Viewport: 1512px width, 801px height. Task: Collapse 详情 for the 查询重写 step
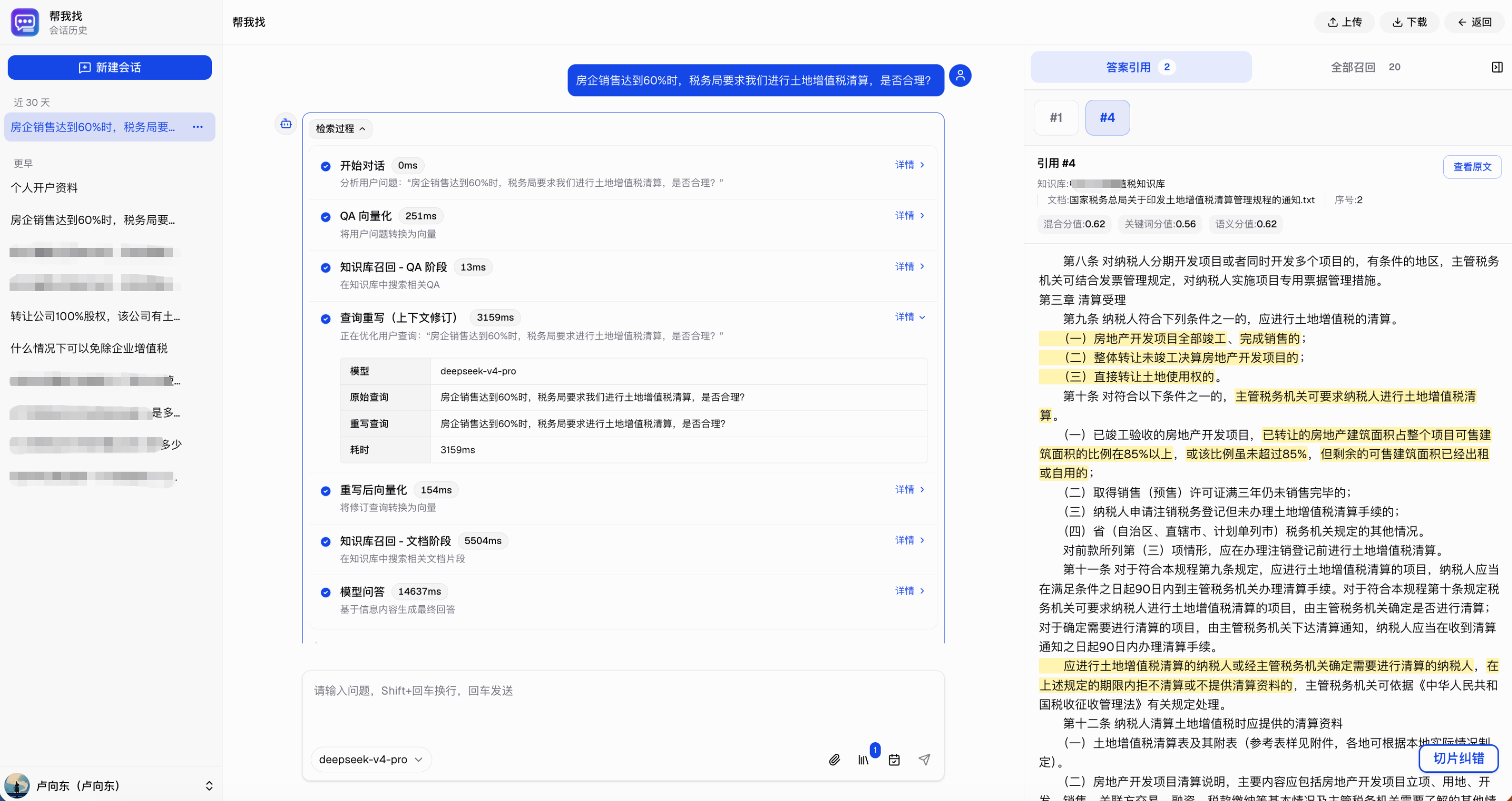point(910,317)
